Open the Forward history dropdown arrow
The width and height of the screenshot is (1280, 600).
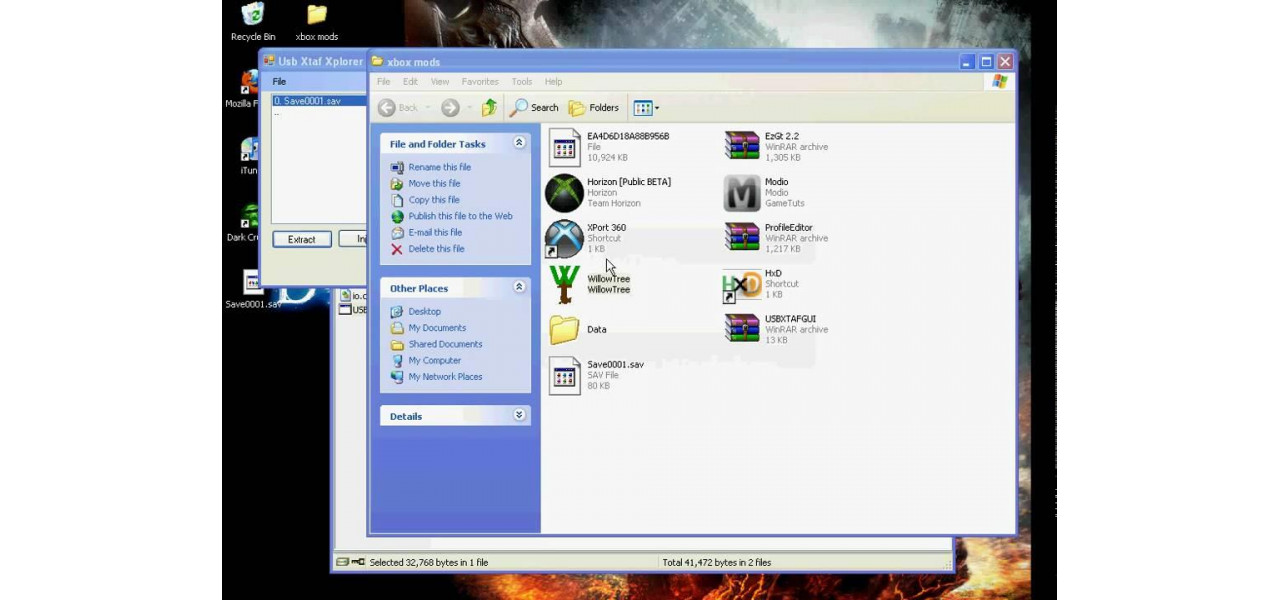tap(468, 108)
